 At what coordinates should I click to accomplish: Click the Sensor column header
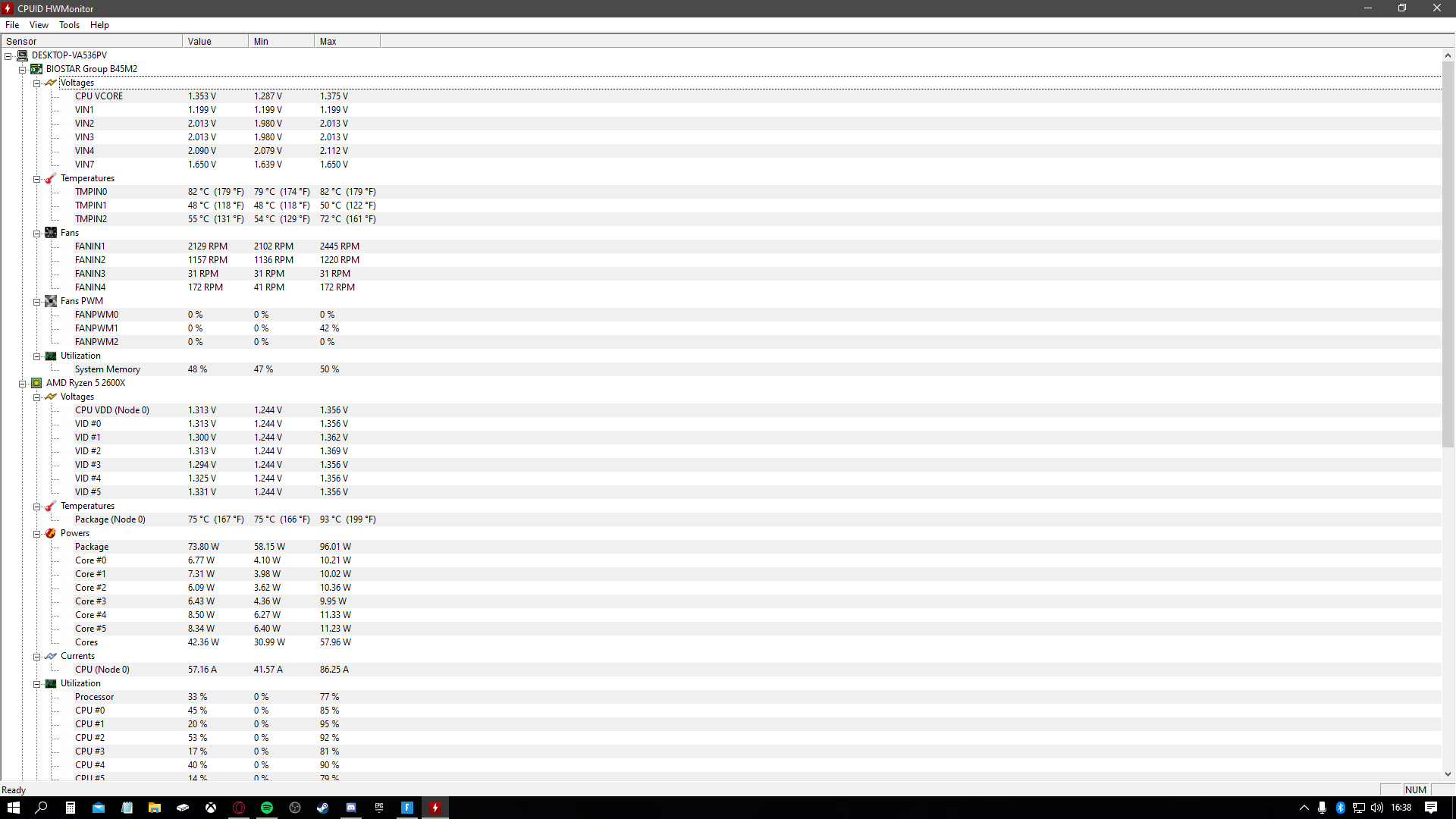click(x=92, y=41)
